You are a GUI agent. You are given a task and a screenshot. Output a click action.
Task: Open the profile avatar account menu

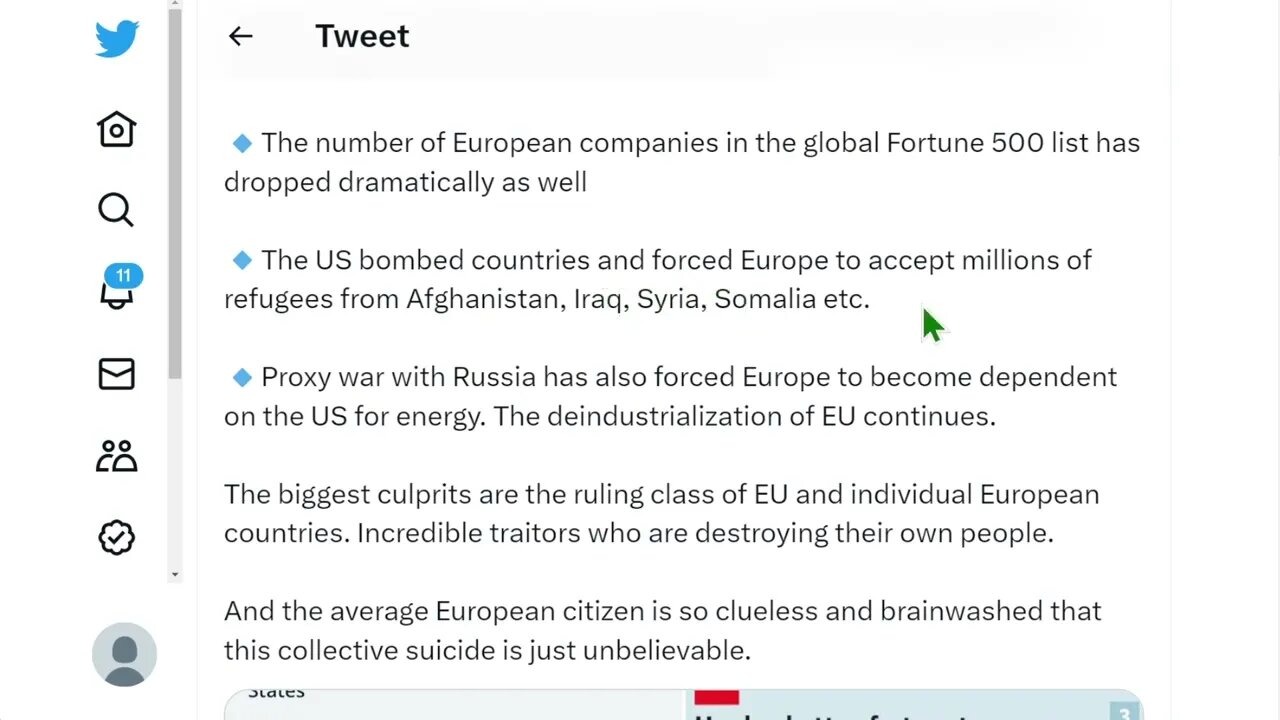tap(124, 654)
